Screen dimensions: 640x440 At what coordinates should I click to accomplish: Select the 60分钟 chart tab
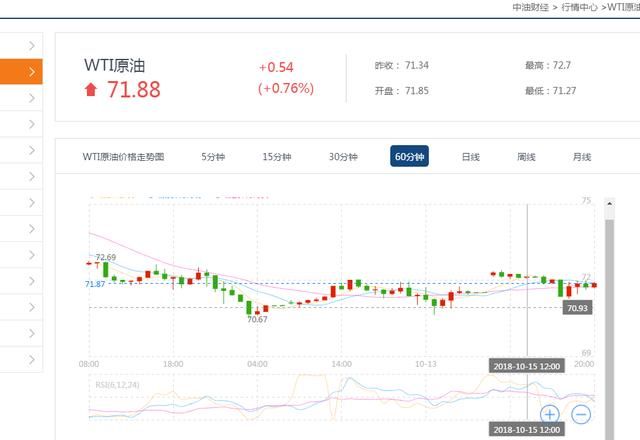pyautogui.click(x=409, y=156)
